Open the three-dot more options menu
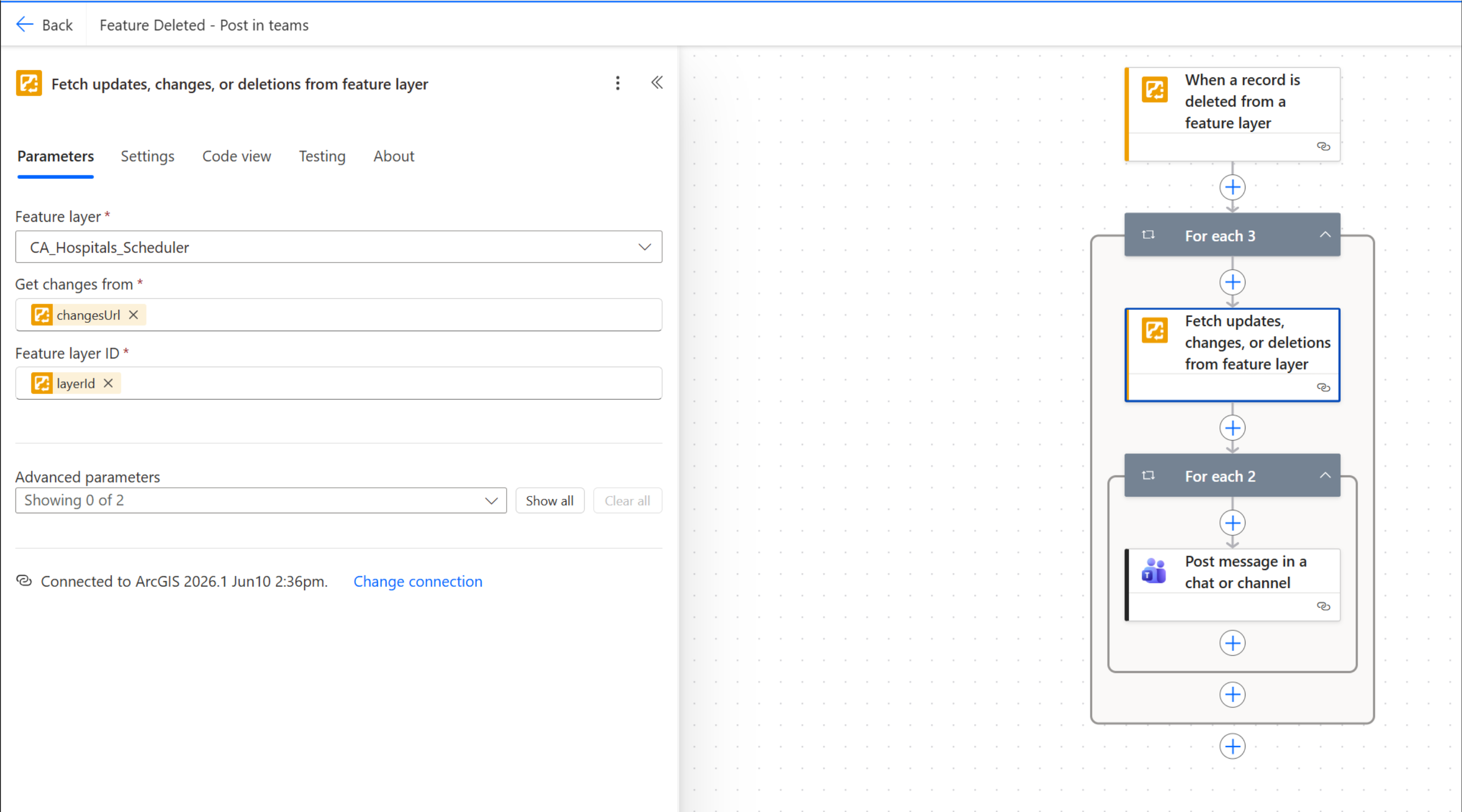The width and height of the screenshot is (1462, 812). [x=617, y=83]
